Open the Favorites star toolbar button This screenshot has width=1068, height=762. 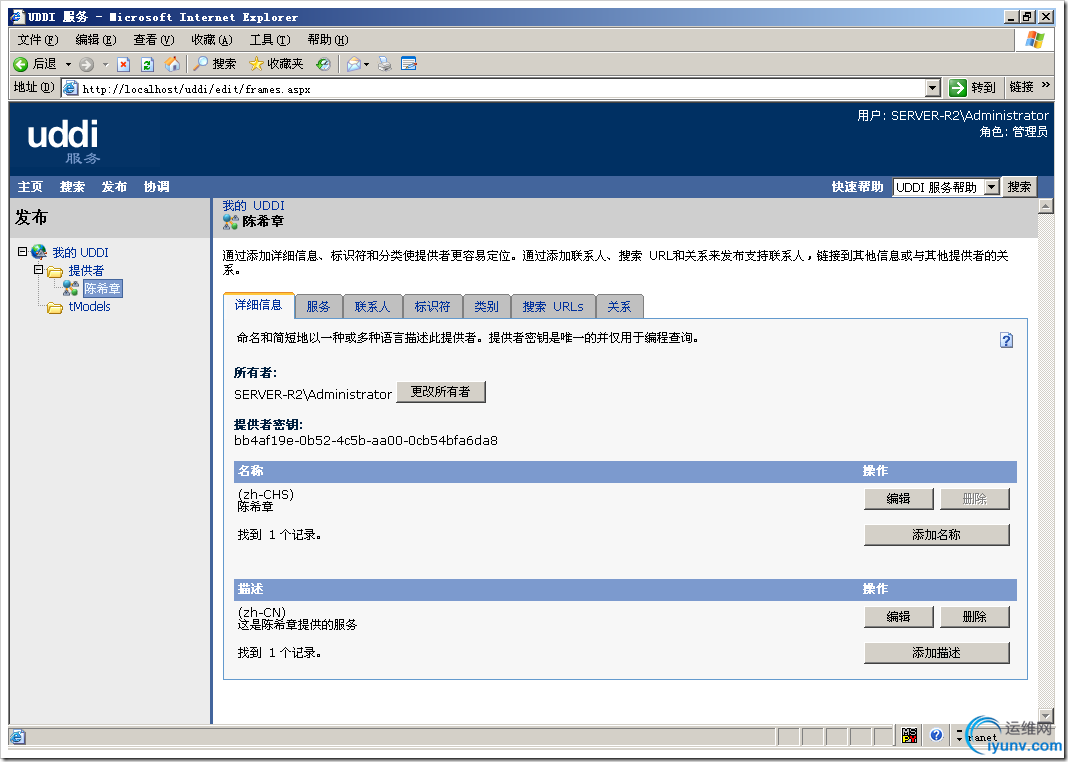coord(276,64)
